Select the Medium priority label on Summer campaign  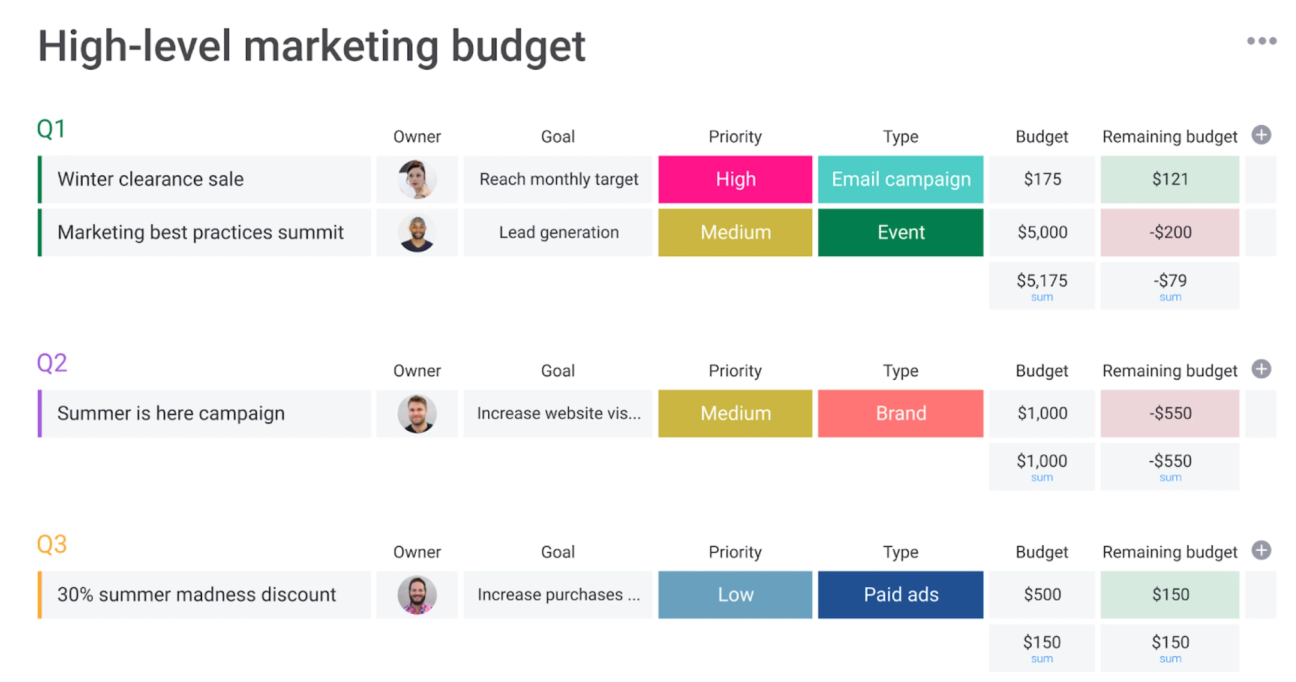tap(735, 413)
